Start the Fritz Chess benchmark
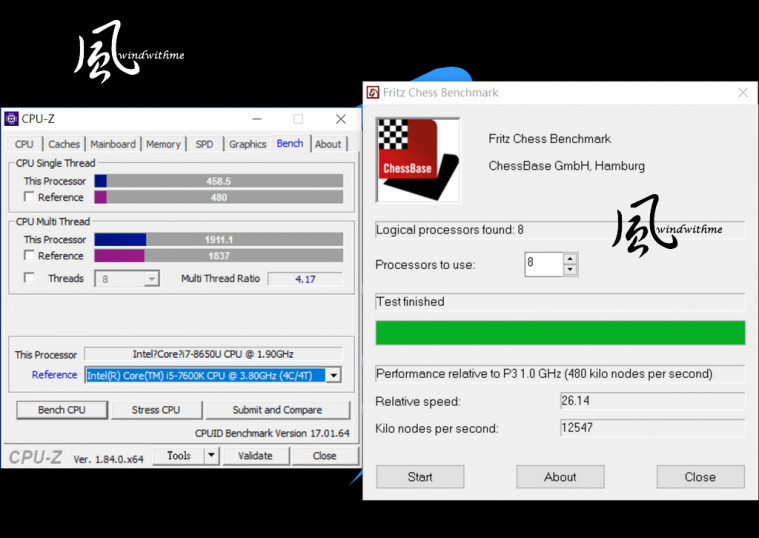The image size is (759, 538). click(x=420, y=477)
